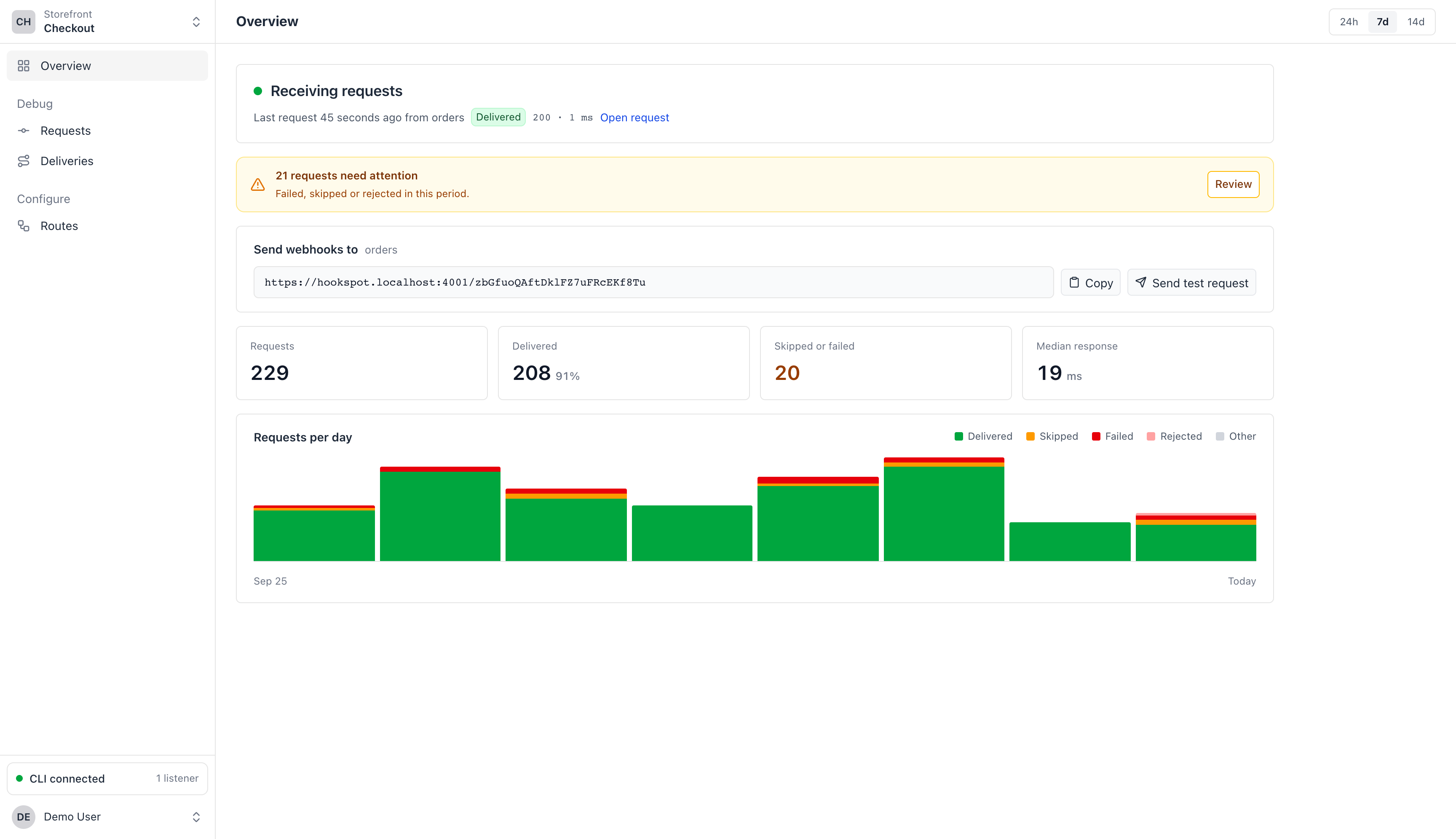The height and width of the screenshot is (839, 1456).
Task: Click the Routes icon in sidebar
Action: pyautogui.click(x=24, y=226)
